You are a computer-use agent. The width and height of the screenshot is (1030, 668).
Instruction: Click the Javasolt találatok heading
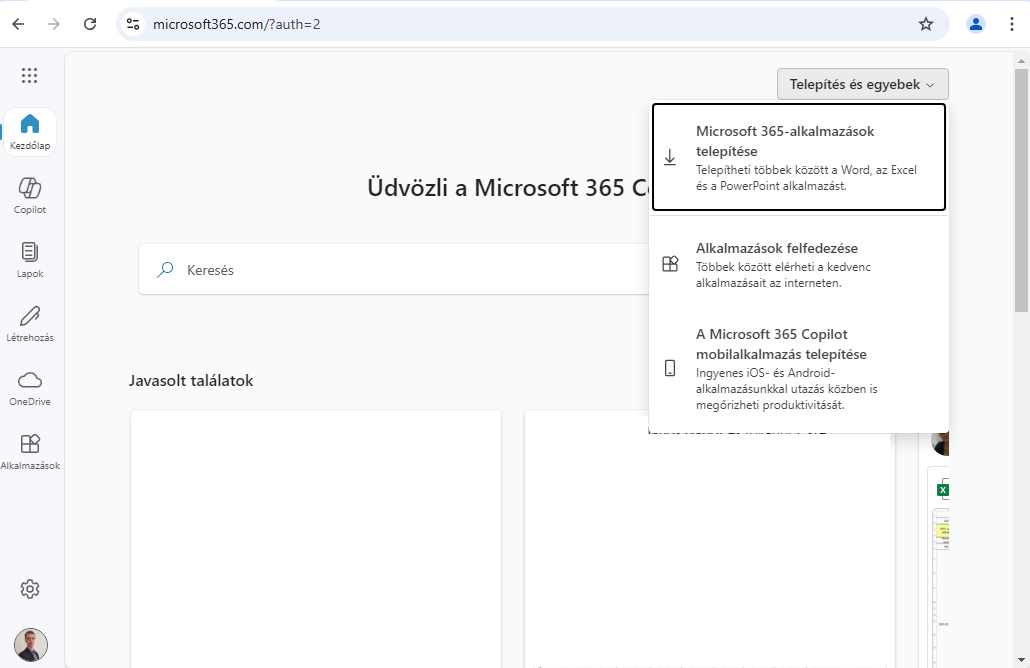click(x=191, y=381)
